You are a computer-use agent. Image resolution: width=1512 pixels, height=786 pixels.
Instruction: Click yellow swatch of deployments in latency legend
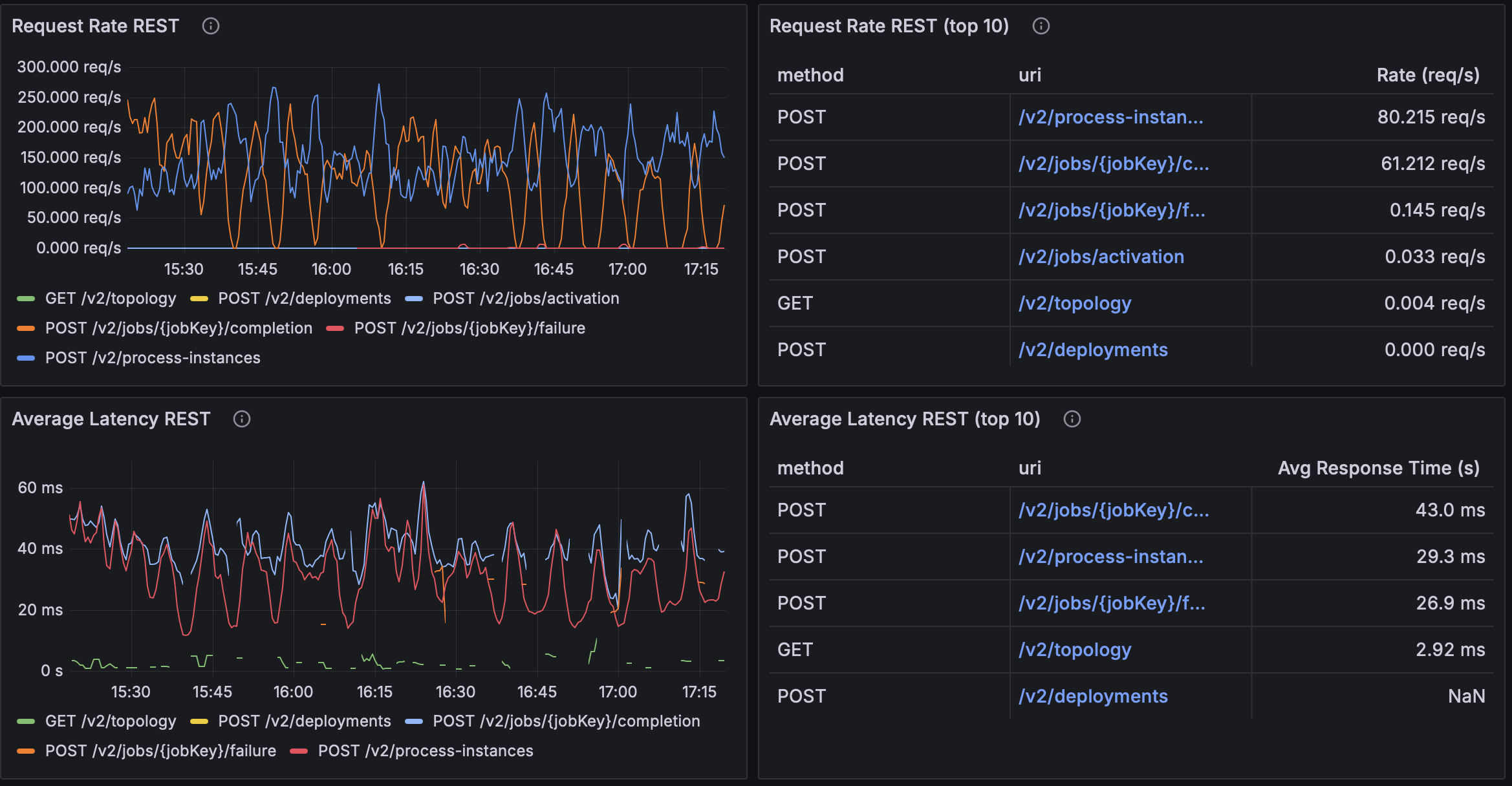199,721
